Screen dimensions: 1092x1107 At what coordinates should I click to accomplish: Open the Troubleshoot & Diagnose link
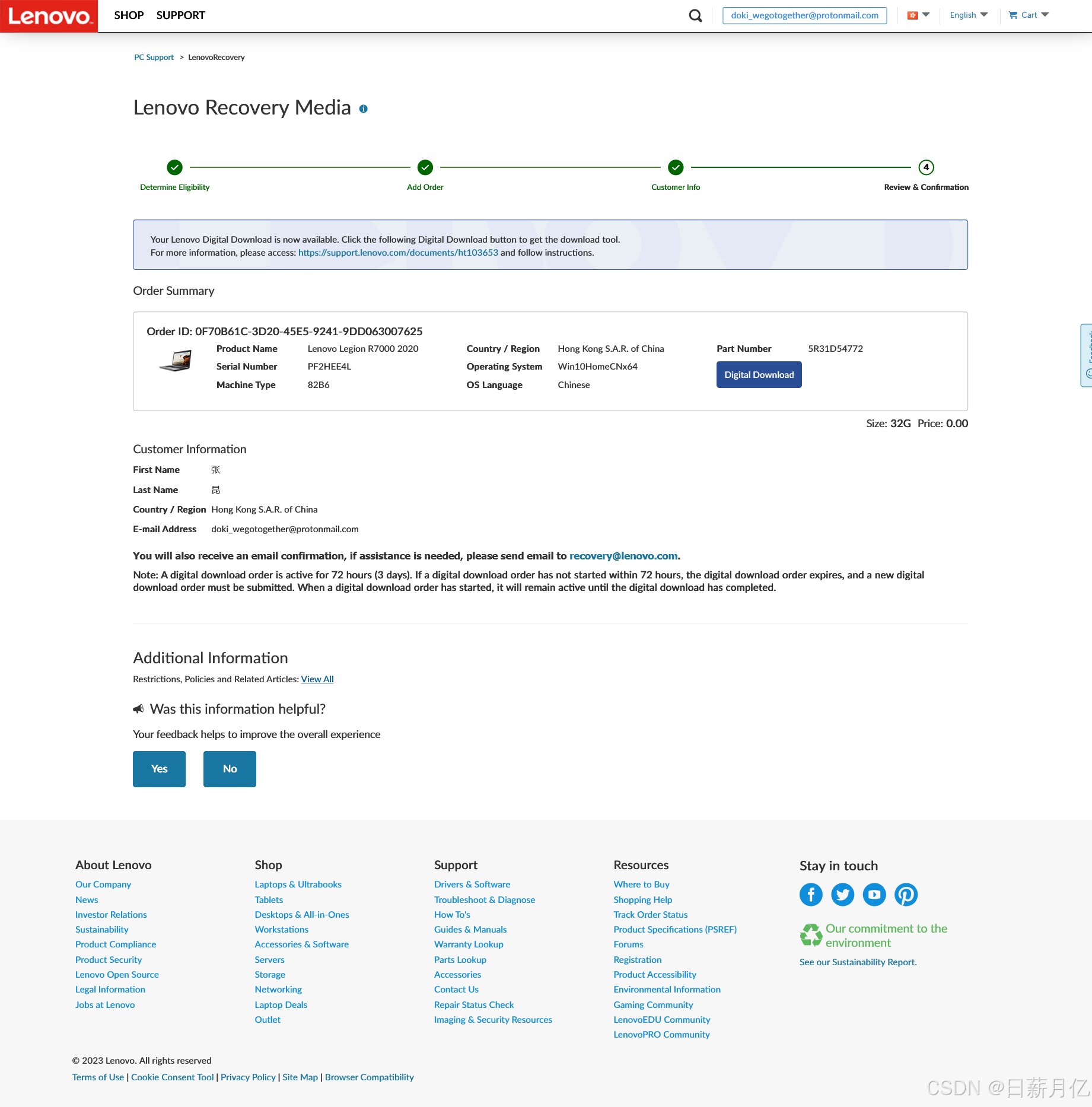(x=485, y=900)
